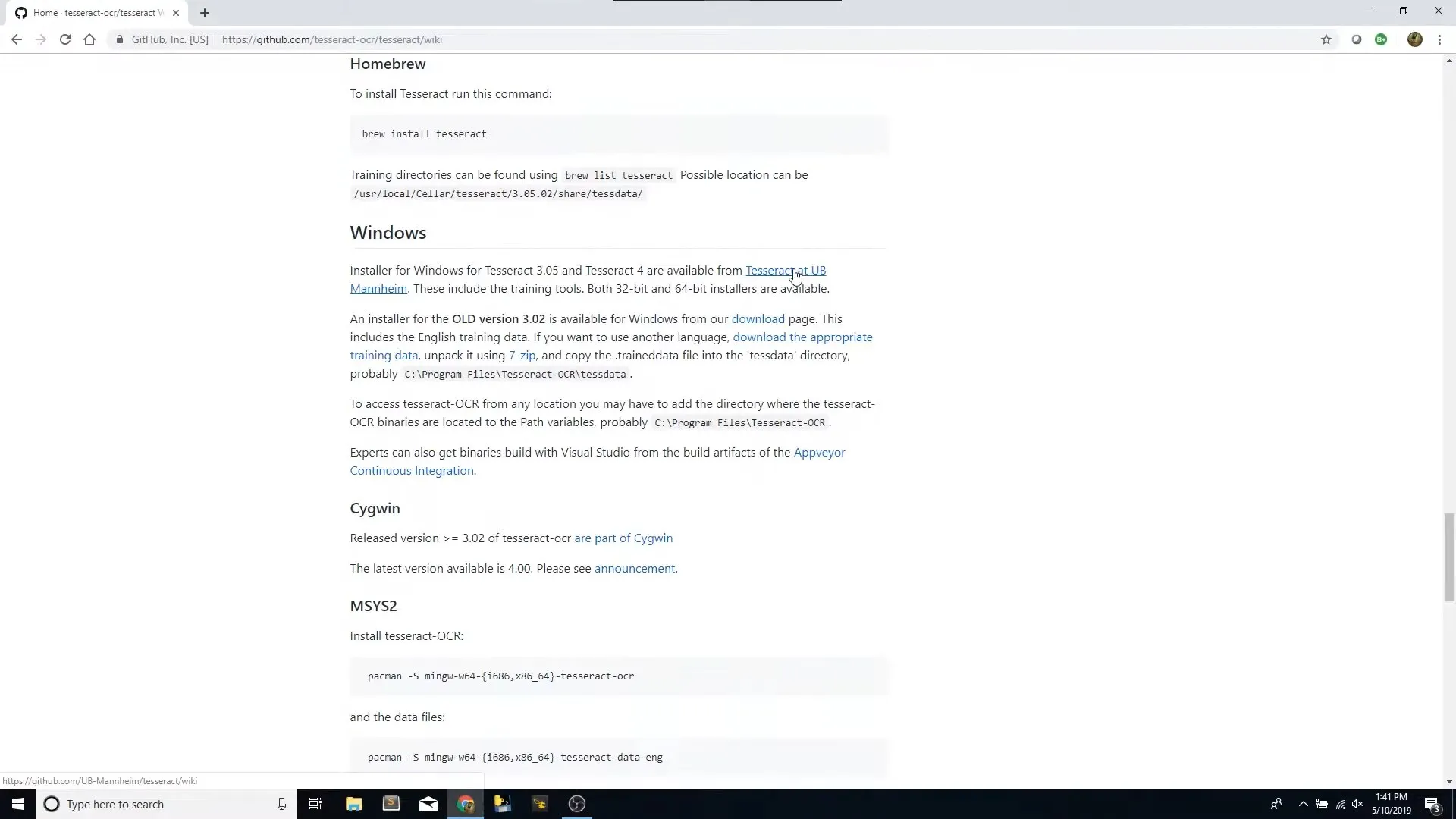
Task: Click the download the appropriate training data link
Action: point(611,346)
